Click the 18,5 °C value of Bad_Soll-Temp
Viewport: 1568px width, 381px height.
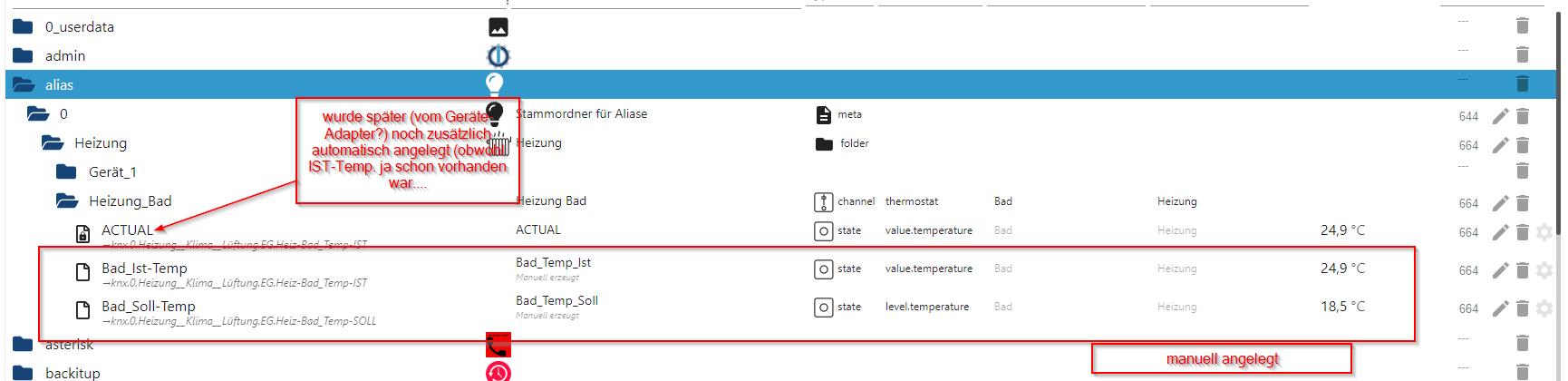(x=1342, y=307)
